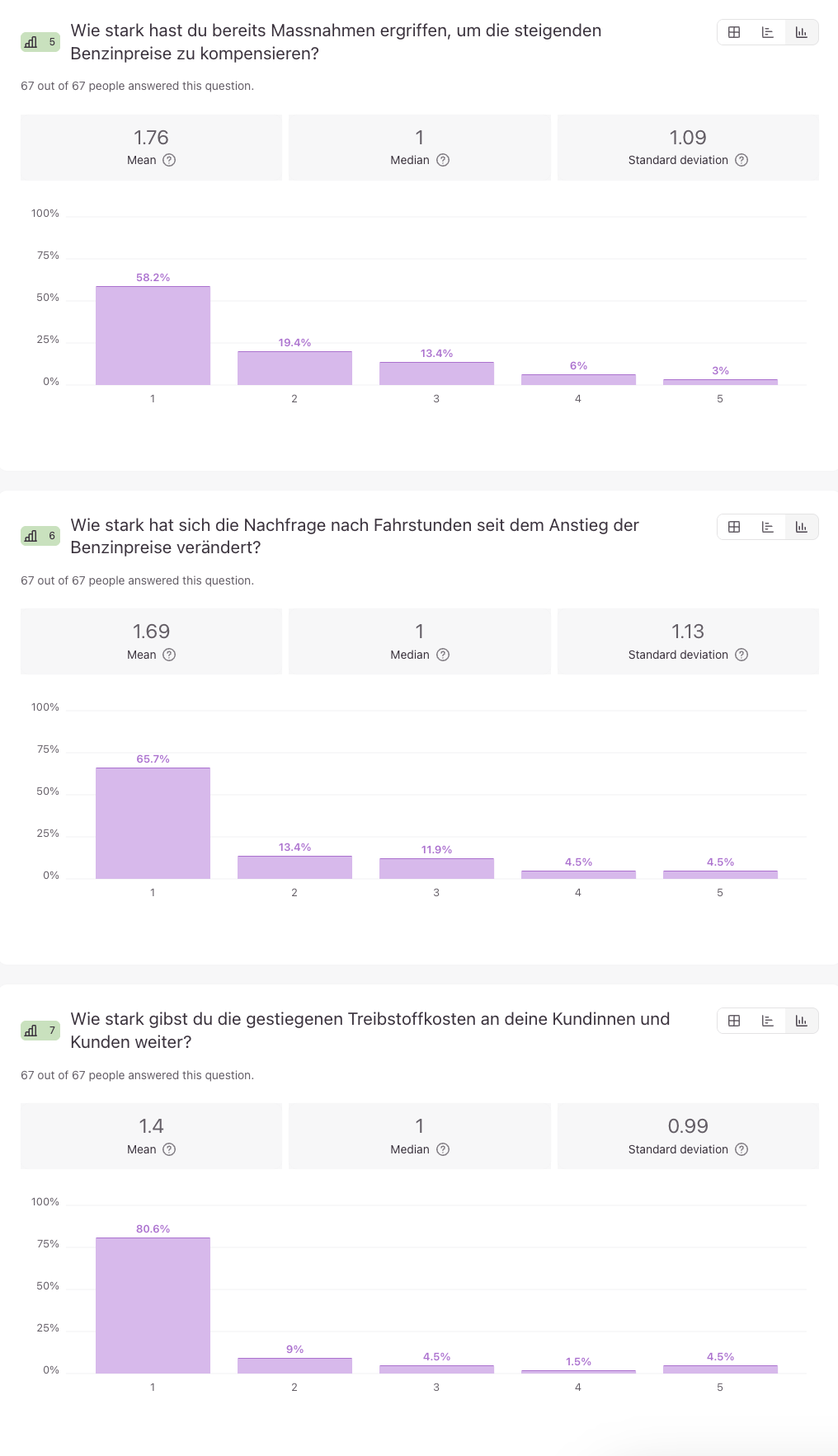The width and height of the screenshot is (838, 1456).
Task: Click question 7's green chart badge
Action: tap(40, 1030)
